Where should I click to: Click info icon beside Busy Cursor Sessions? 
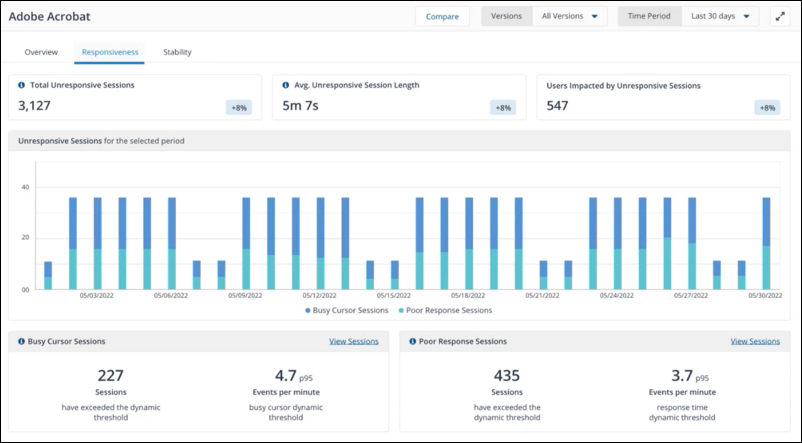click(x=22, y=341)
